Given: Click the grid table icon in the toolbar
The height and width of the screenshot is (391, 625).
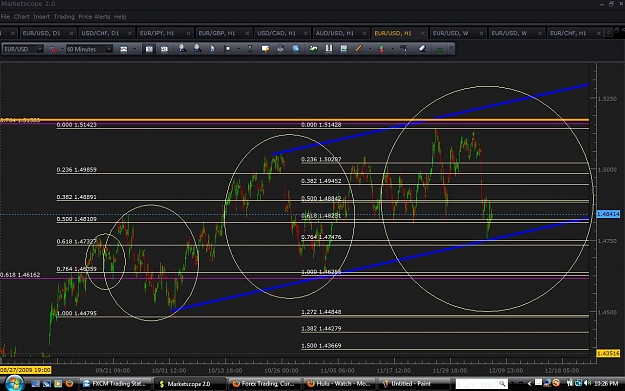Looking at the screenshot, I should click(344, 49).
